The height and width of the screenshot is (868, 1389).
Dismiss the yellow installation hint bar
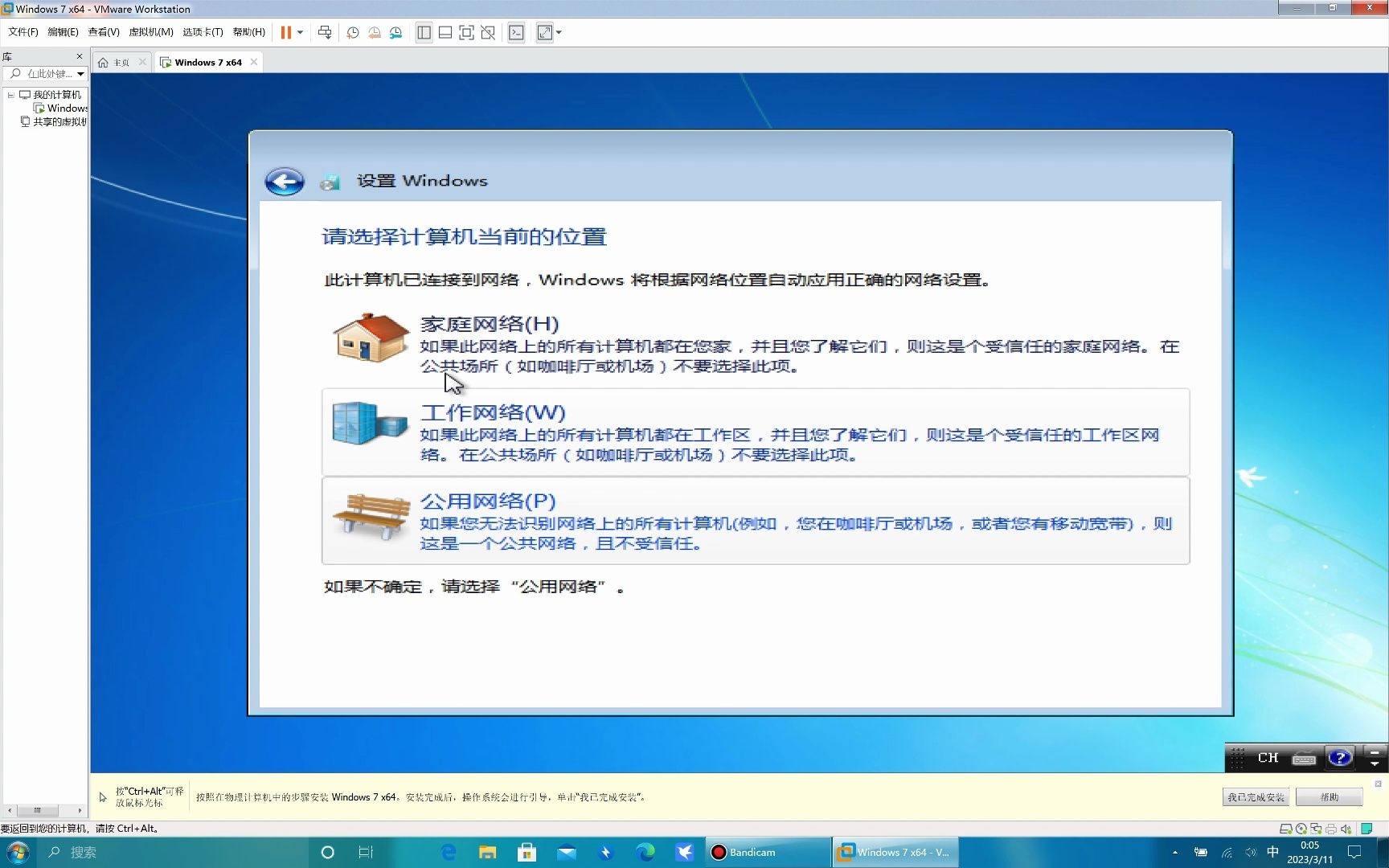[x=1378, y=784]
